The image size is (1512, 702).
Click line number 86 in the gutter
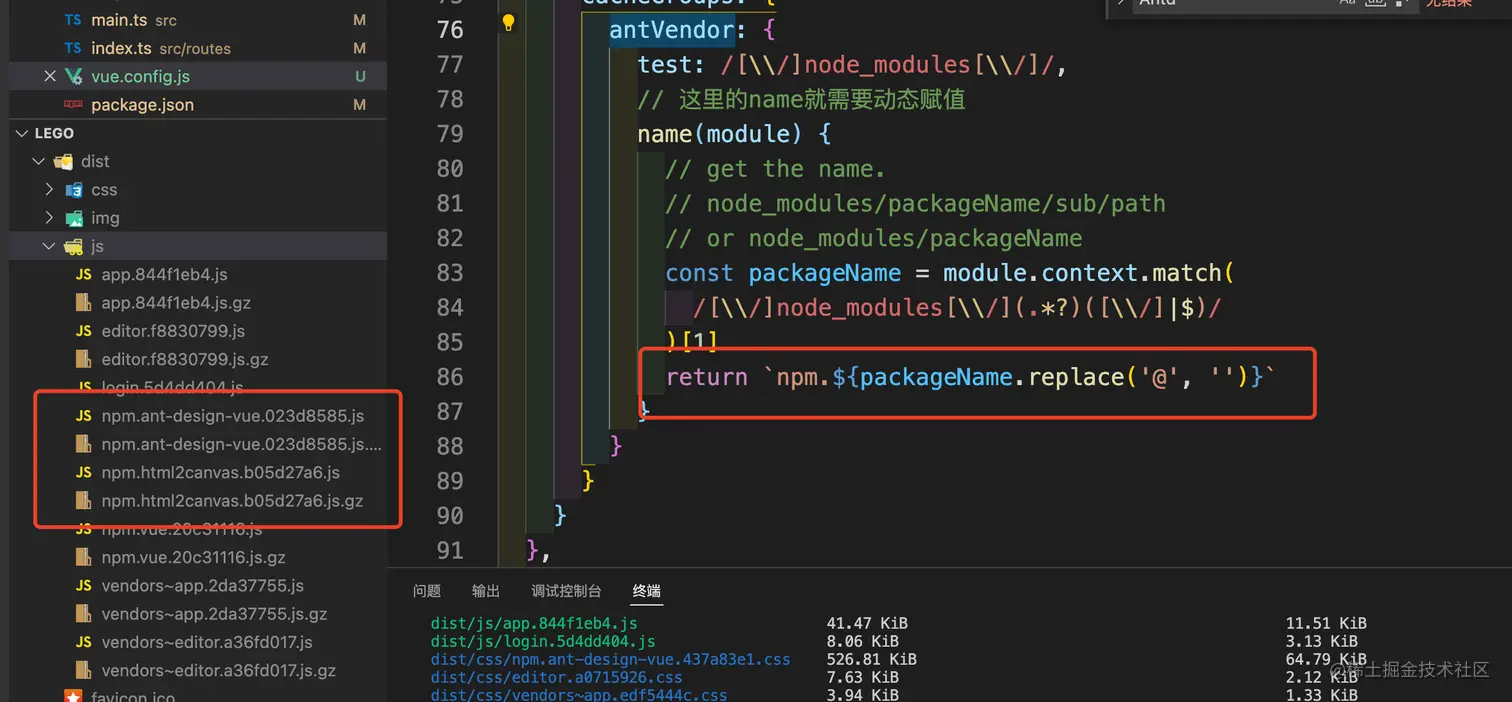(x=450, y=377)
